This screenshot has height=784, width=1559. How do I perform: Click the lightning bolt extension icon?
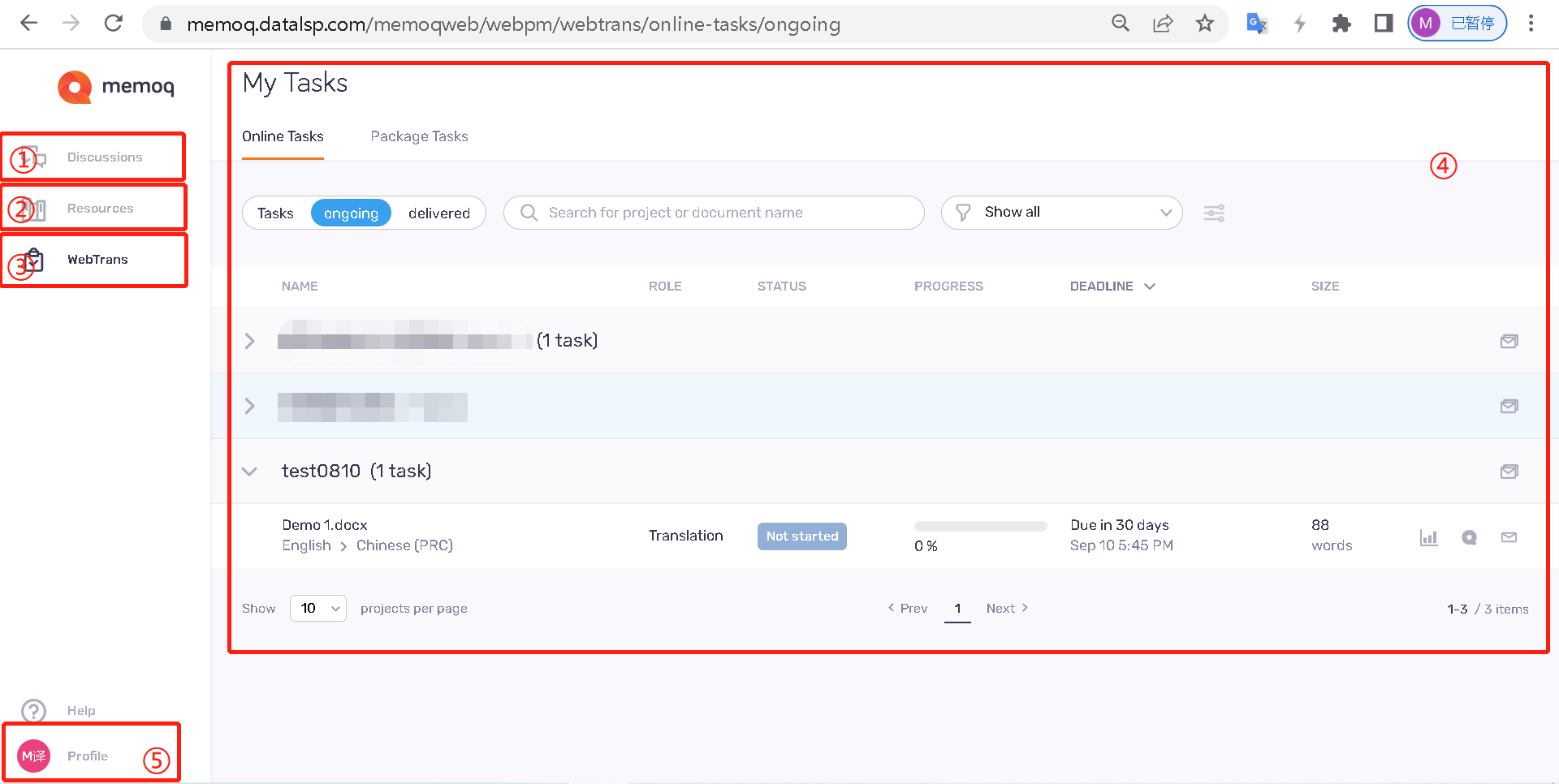point(1299,24)
